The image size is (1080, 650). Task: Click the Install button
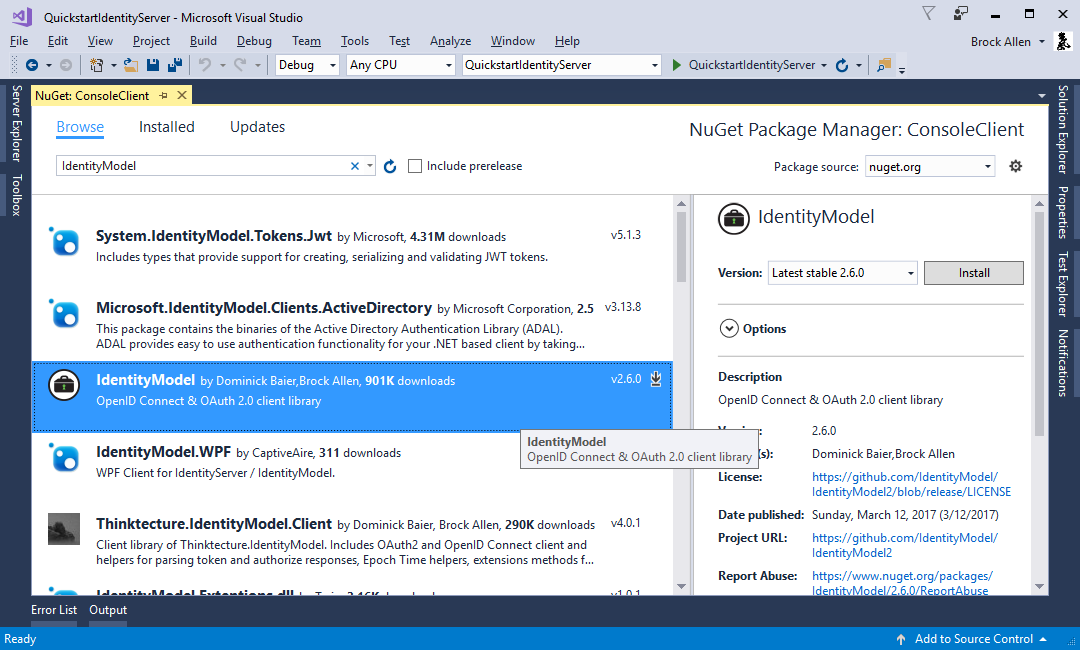974,273
